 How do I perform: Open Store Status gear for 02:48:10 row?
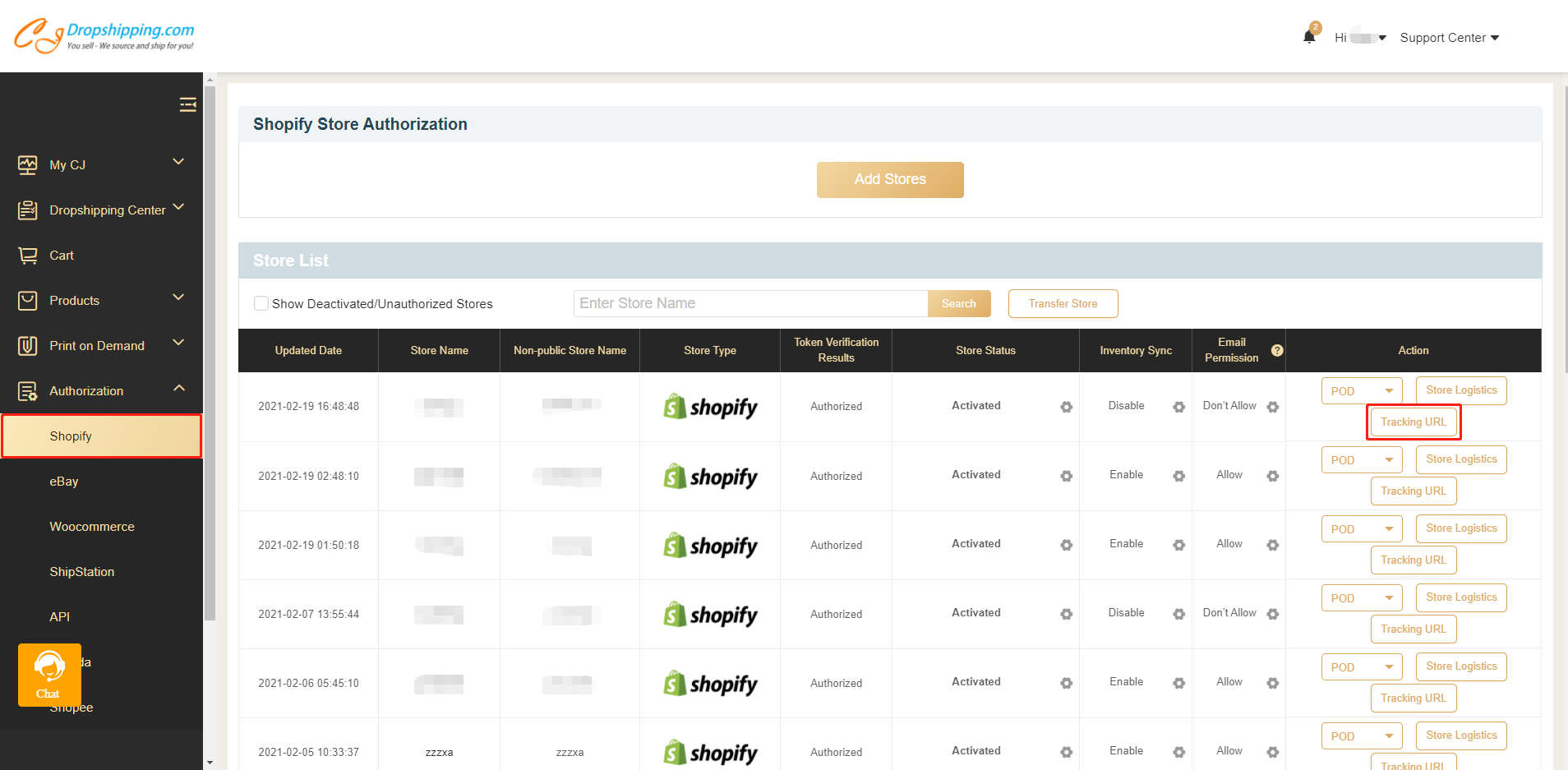(x=1067, y=476)
